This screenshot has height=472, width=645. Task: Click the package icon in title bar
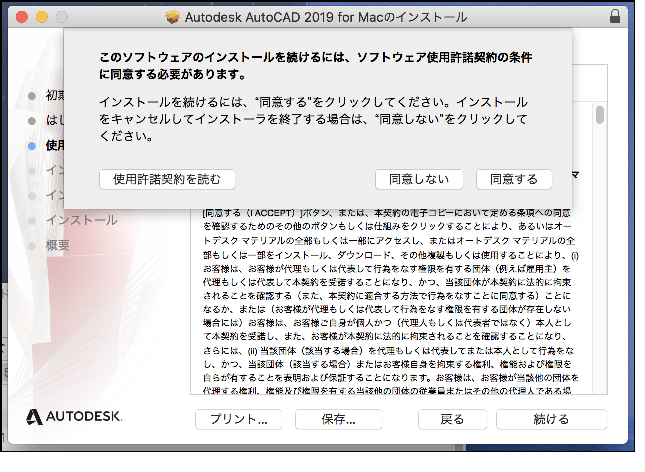(x=173, y=17)
